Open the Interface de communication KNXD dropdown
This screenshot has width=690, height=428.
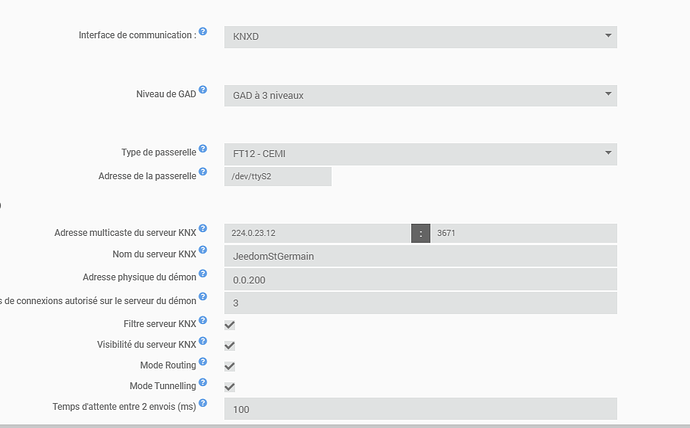click(420, 37)
